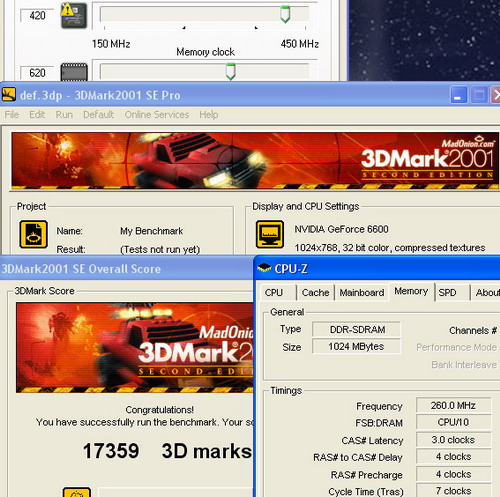Click the 1024x768, 32 bit color settings text
Image resolution: width=500 pixels, height=497 pixels.
coord(390,248)
